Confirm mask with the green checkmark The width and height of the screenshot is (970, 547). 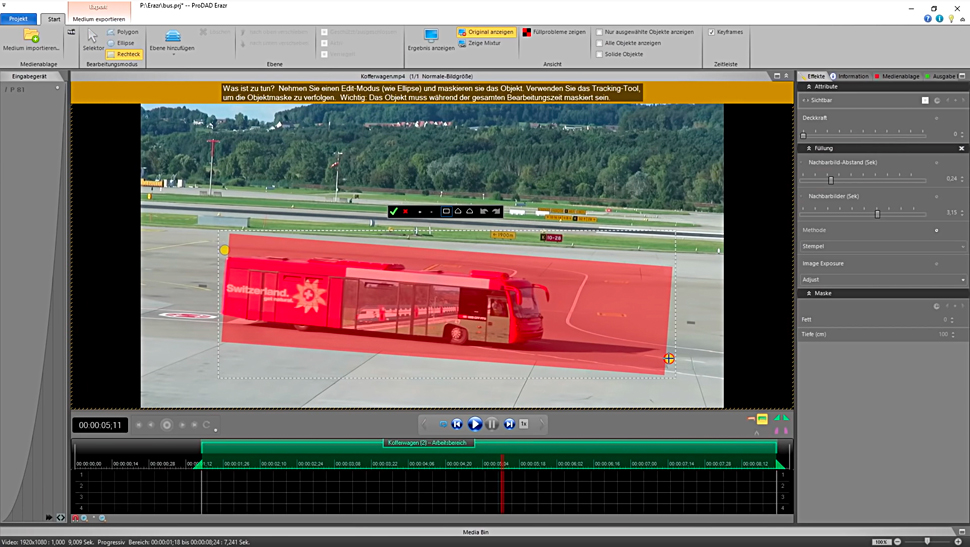tap(394, 211)
